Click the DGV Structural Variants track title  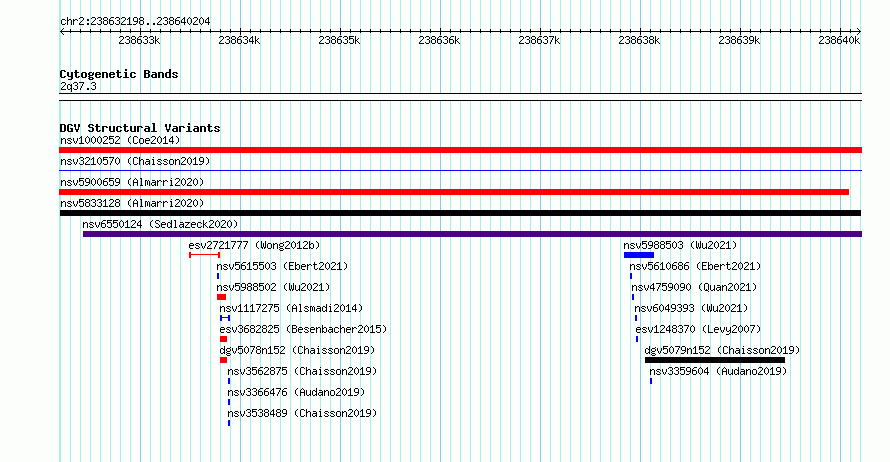click(x=140, y=128)
